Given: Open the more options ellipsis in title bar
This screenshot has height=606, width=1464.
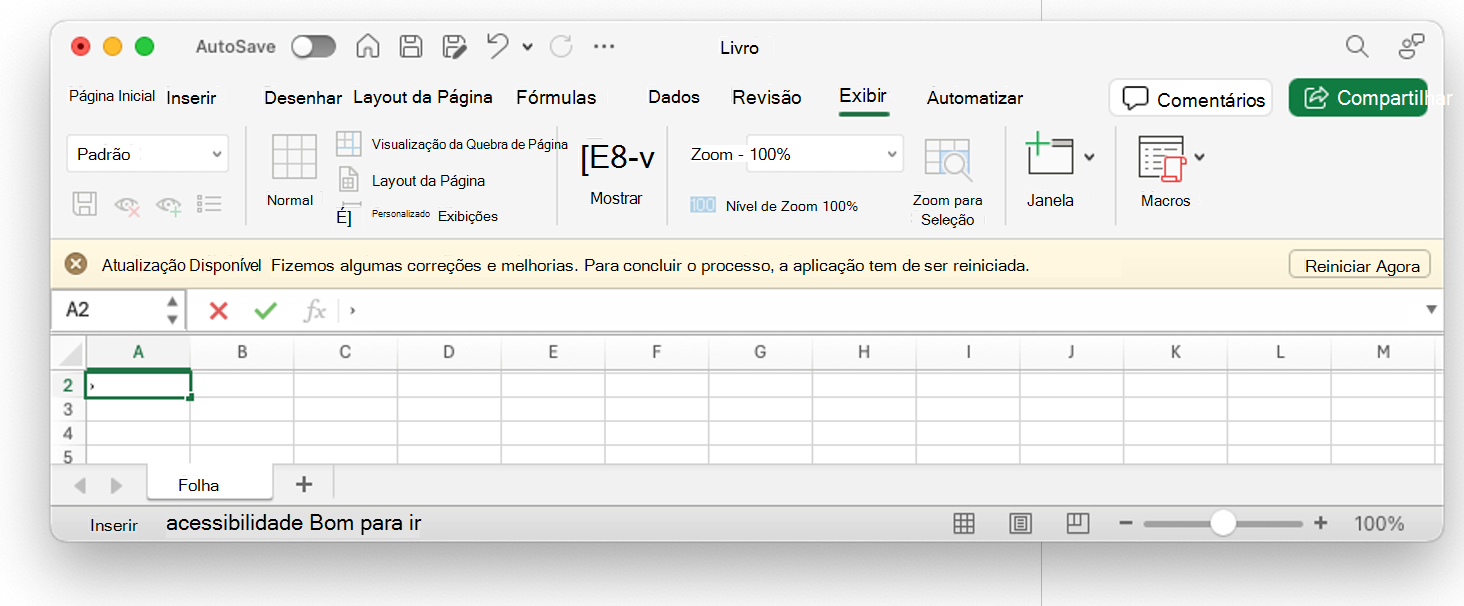Looking at the screenshot, I should [604, 46].
